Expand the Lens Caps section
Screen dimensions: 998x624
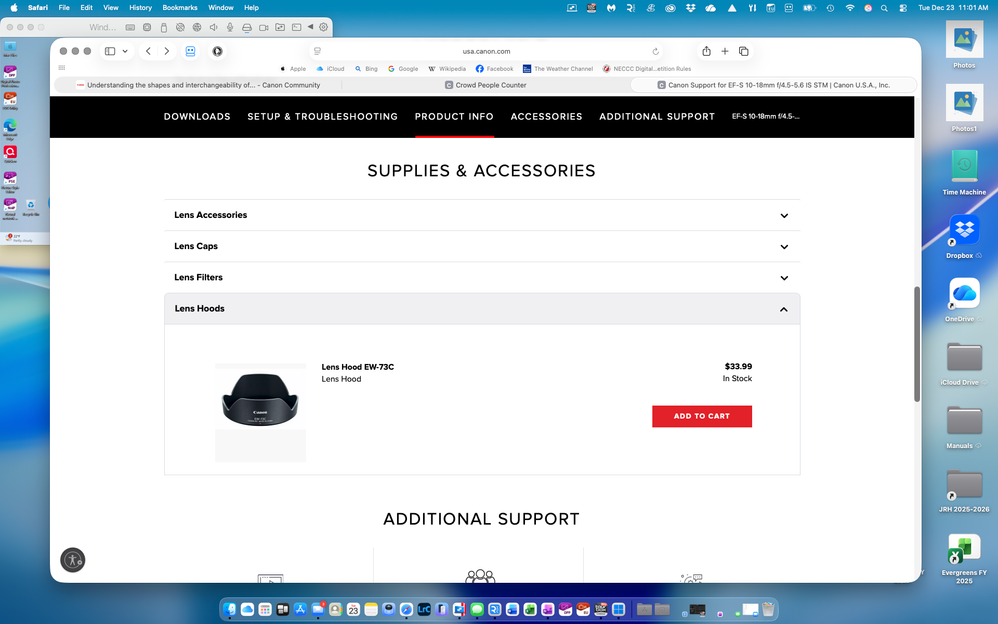tap(482, 246)
